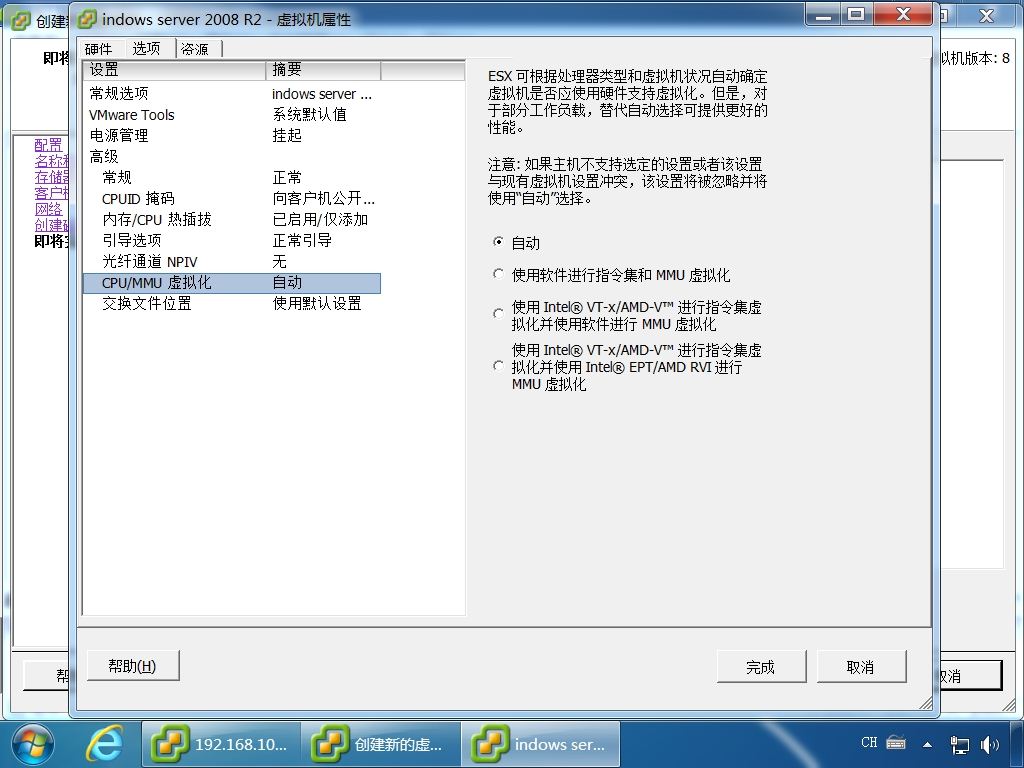Select the 引导选项 row
This screenshot has width=1024, height=768.
coord(232,240)
